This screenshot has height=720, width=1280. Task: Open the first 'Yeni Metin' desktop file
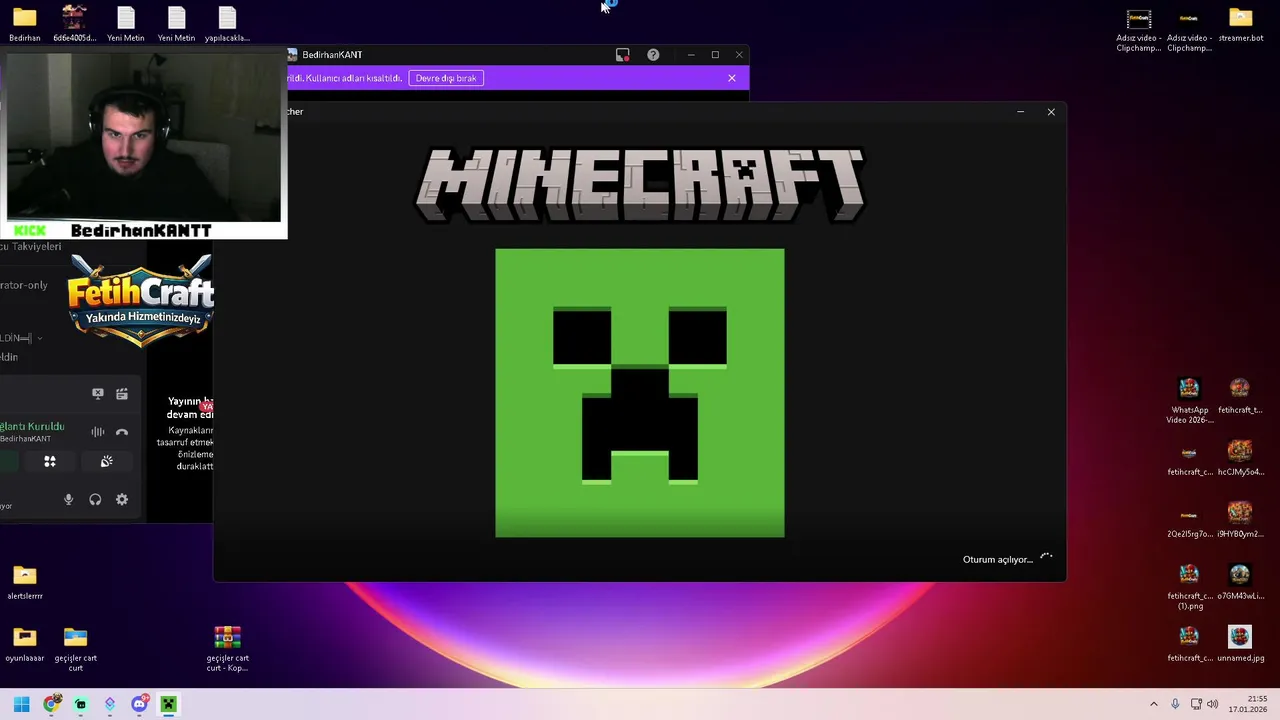[125, 24]
